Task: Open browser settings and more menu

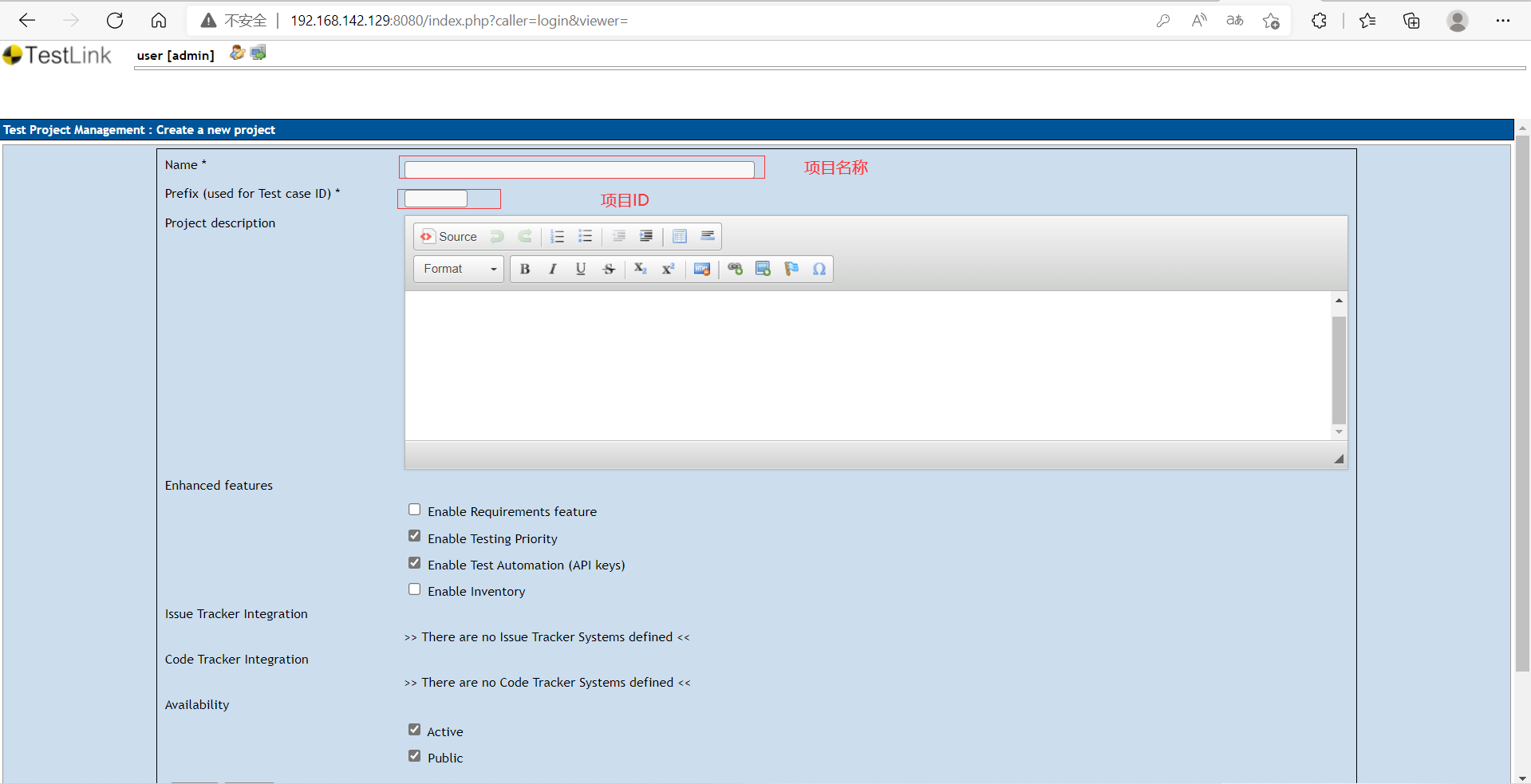Action: tap(1503, 21)
